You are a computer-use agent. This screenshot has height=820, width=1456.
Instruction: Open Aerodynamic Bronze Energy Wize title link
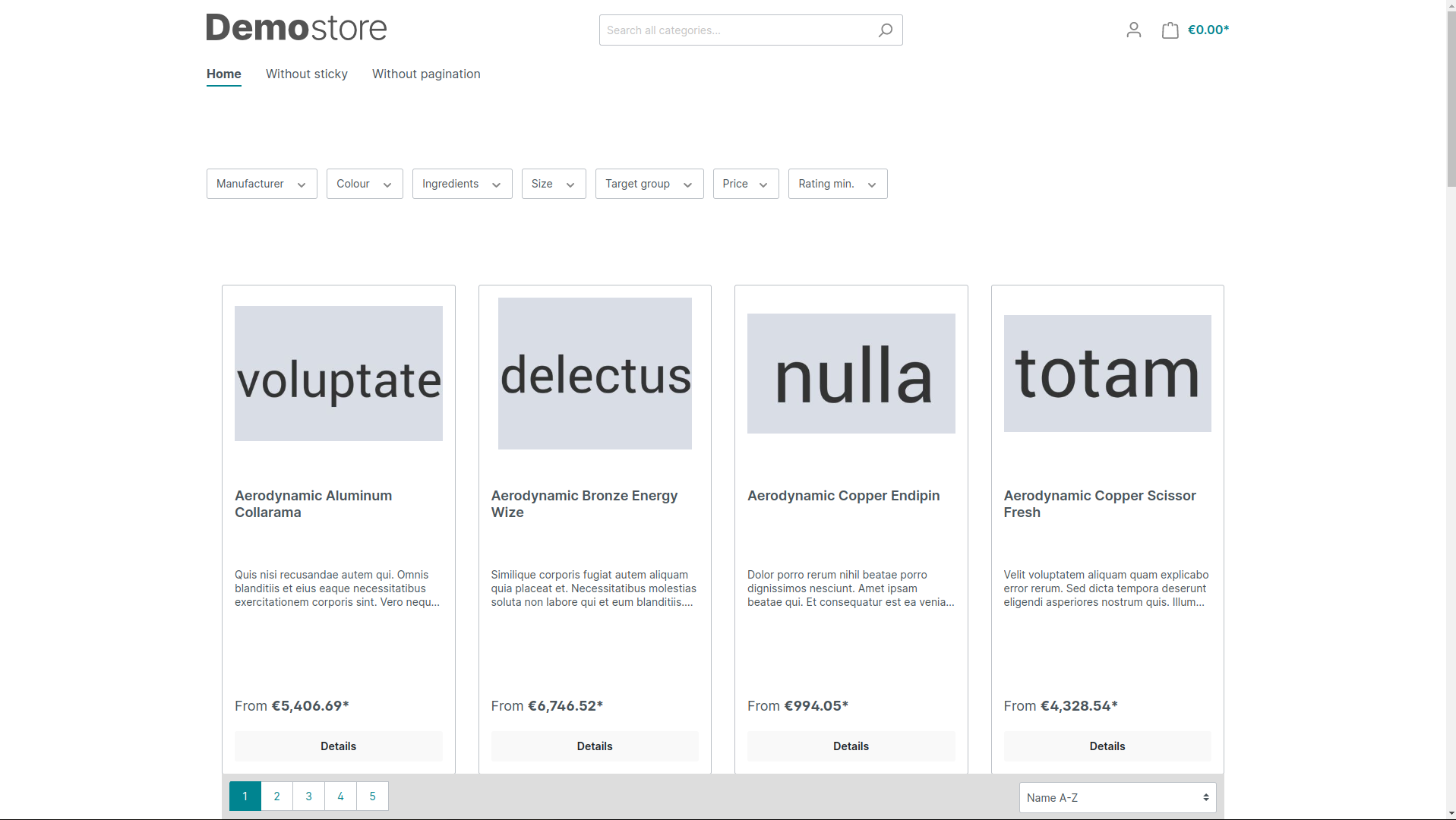pyautogui.click(x=584, y=504)
